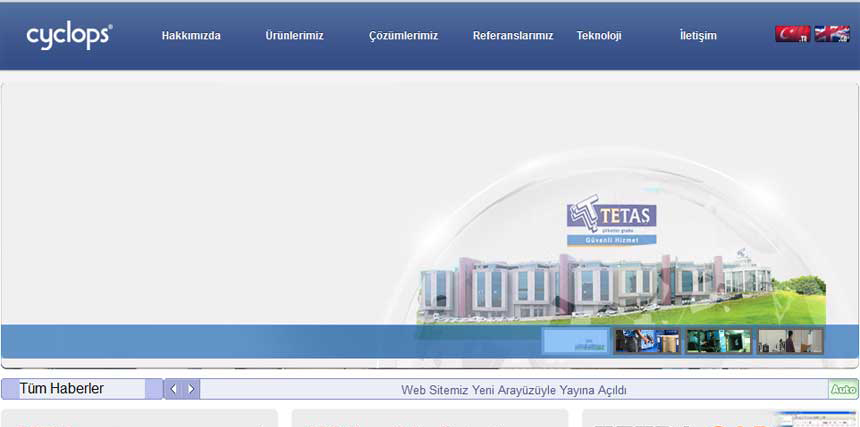
Task: Open the Teknoloji menu
Action: [x=598, y=36]
